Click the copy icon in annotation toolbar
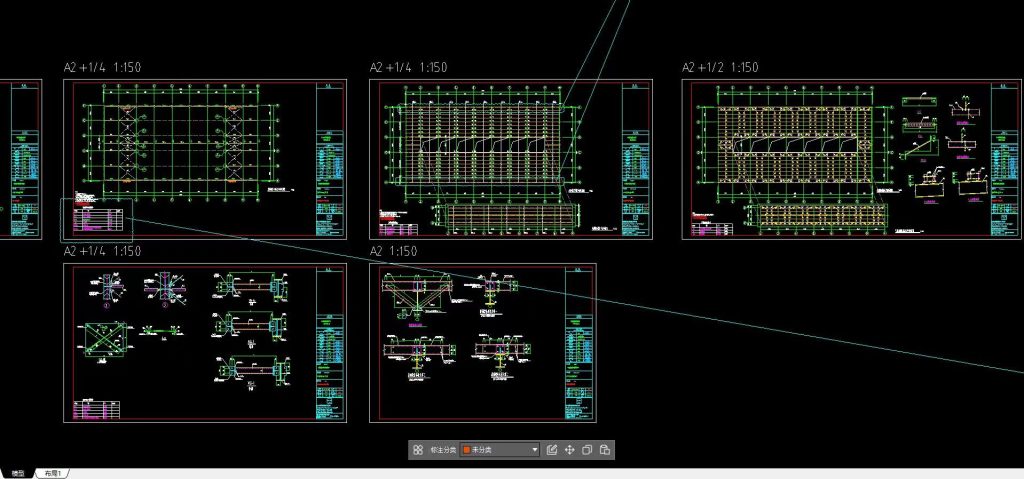The height and width of the screenshot is (479, 1024). click(587, 450)
